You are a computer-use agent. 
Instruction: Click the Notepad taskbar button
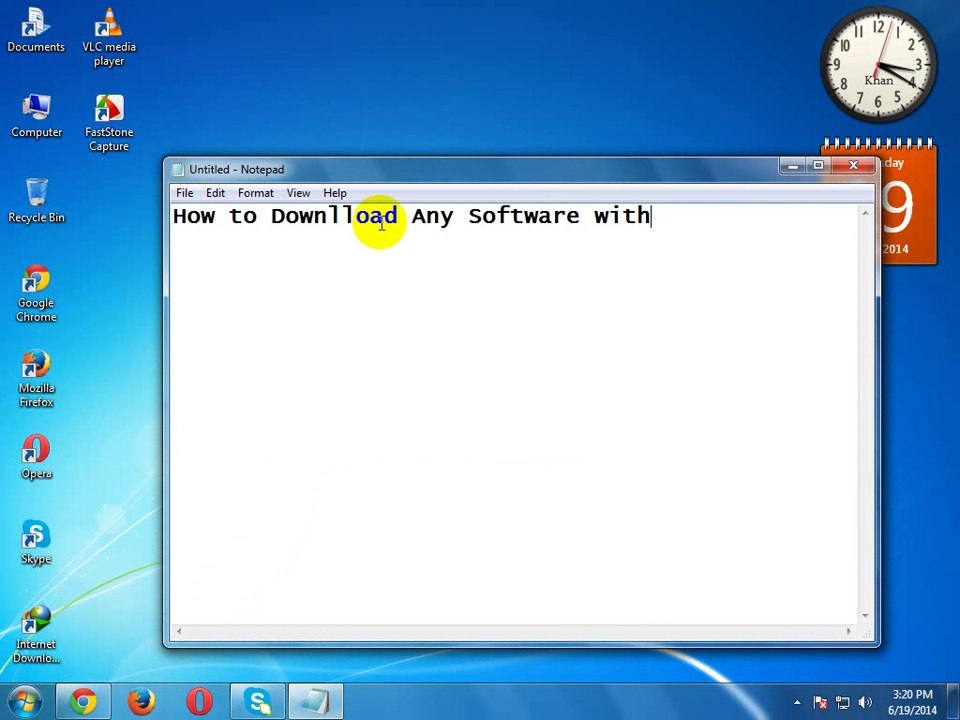[x=315, y=702]
